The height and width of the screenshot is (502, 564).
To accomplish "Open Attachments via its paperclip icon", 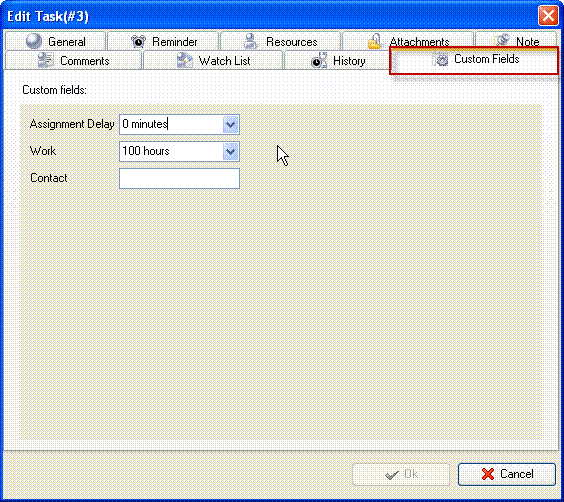I will 374,41.
